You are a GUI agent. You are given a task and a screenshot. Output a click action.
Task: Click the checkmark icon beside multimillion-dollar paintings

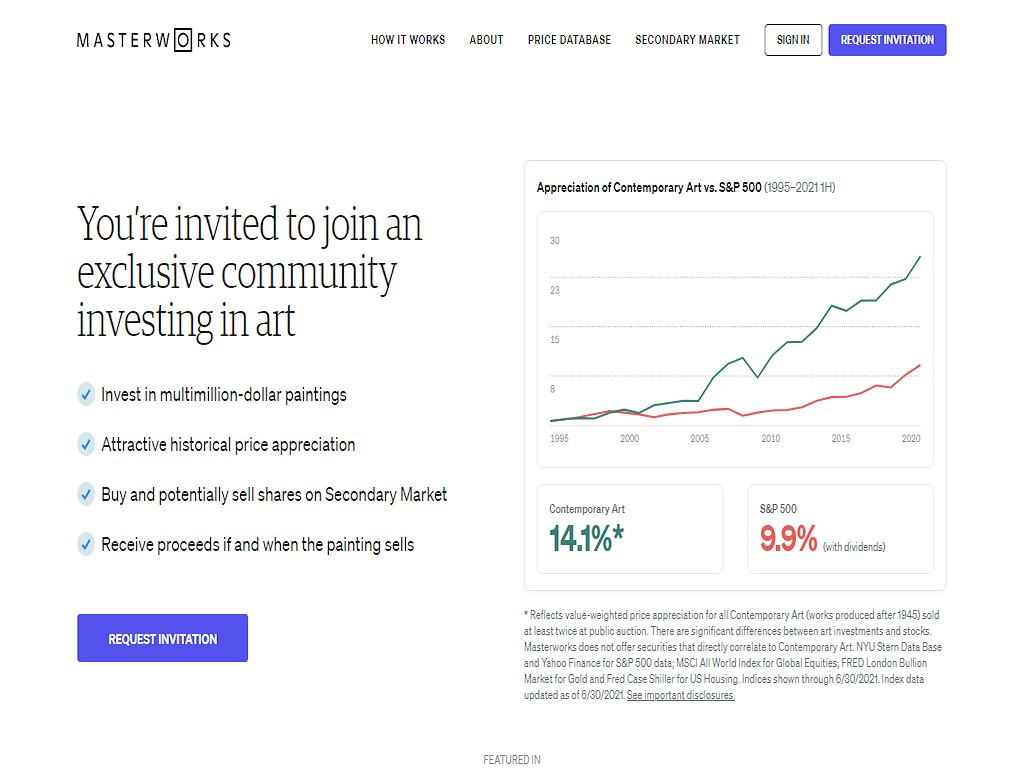(x=86, y=394)
